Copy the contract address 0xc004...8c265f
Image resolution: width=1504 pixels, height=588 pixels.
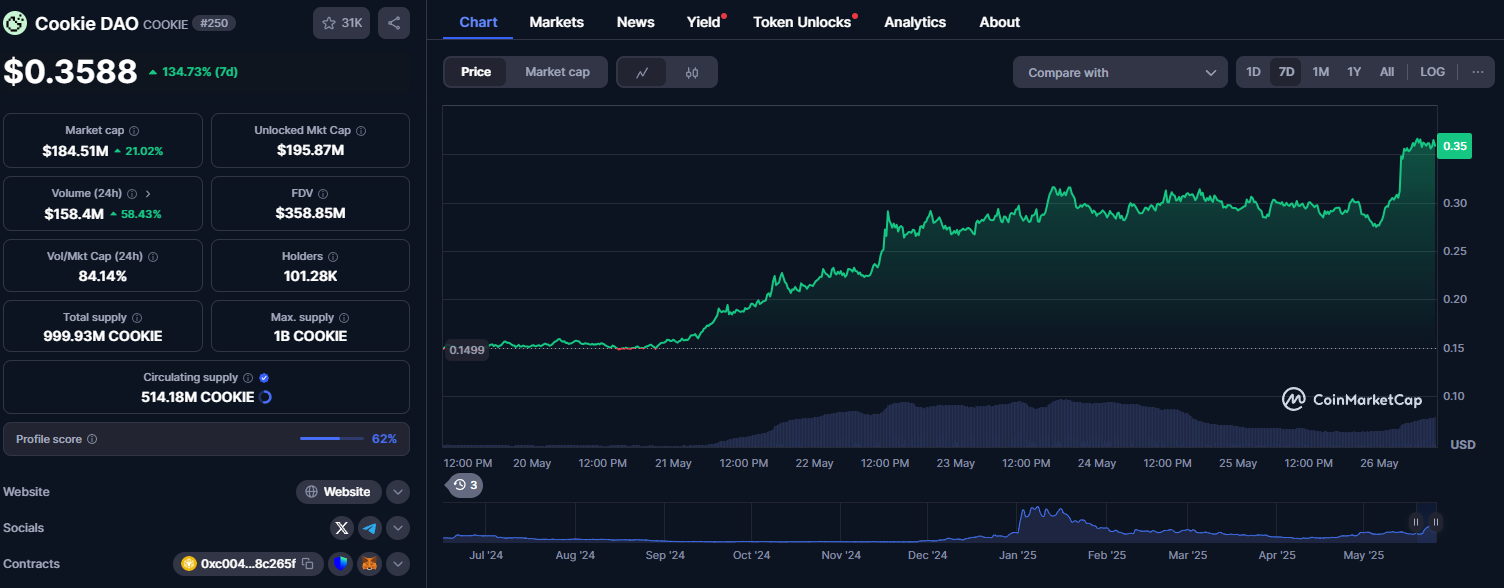click(x=308, y=564)
